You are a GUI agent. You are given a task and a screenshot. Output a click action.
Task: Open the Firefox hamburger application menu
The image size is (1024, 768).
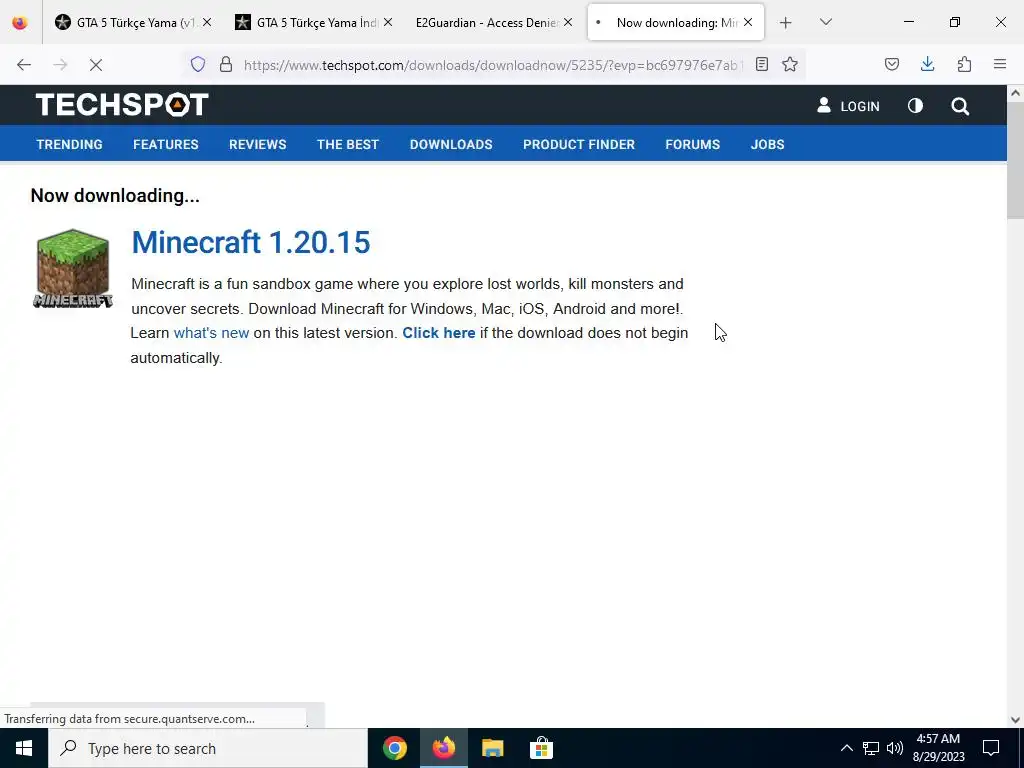[1000, 64]
